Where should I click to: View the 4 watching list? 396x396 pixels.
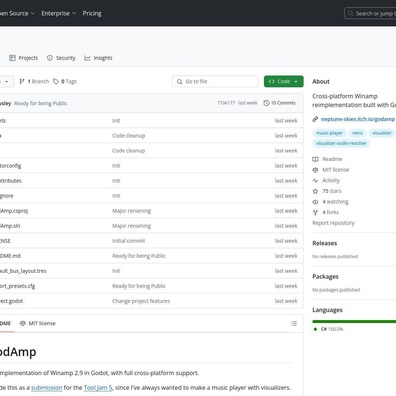[335, 202]
